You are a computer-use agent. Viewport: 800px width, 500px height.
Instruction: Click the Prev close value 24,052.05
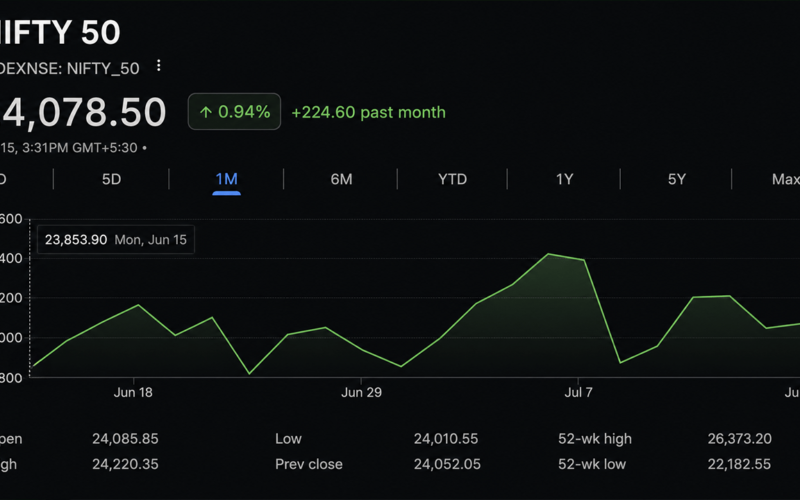tap(447, 464)
